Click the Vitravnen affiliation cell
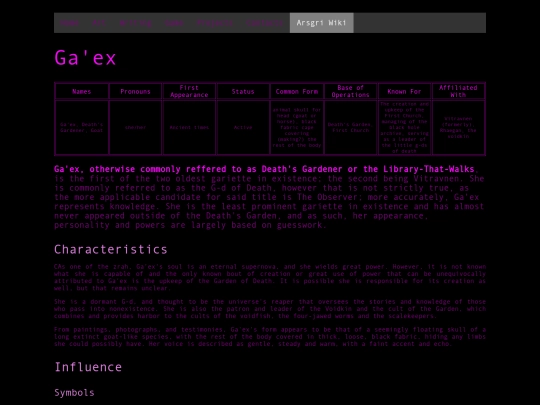This screenshot has width=540, height=405. [x=458, y=127]
